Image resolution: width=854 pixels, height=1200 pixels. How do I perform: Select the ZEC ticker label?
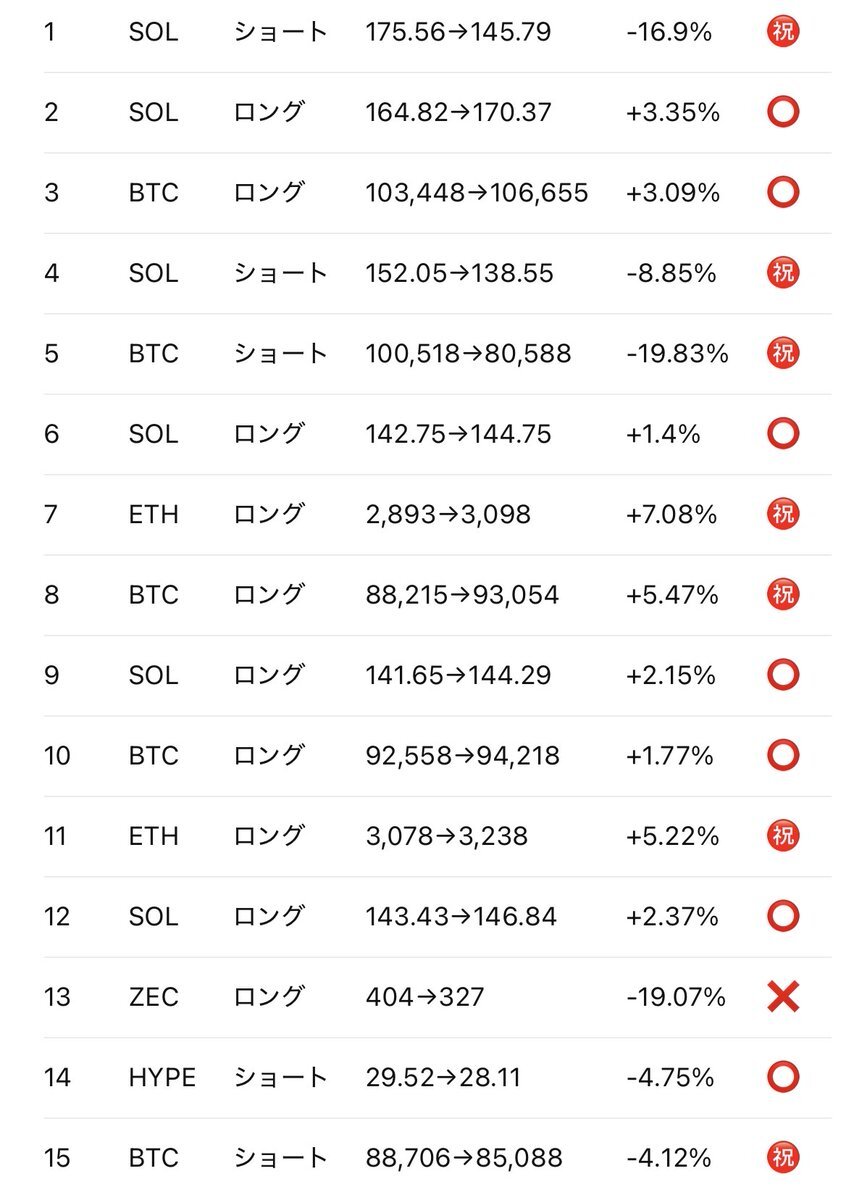153,997
